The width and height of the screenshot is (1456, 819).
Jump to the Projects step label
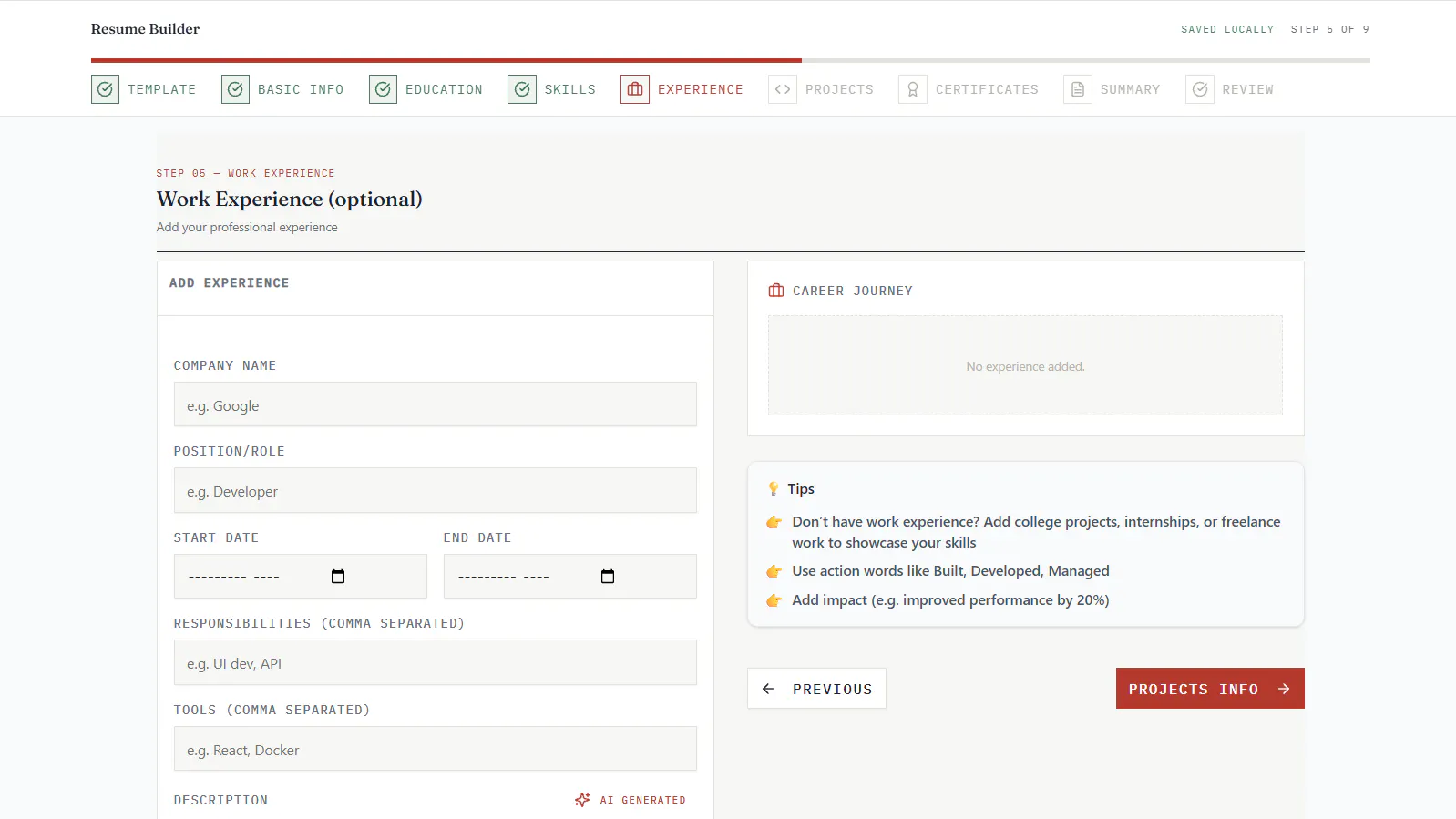pyautogui.click(x=839, y=89)
